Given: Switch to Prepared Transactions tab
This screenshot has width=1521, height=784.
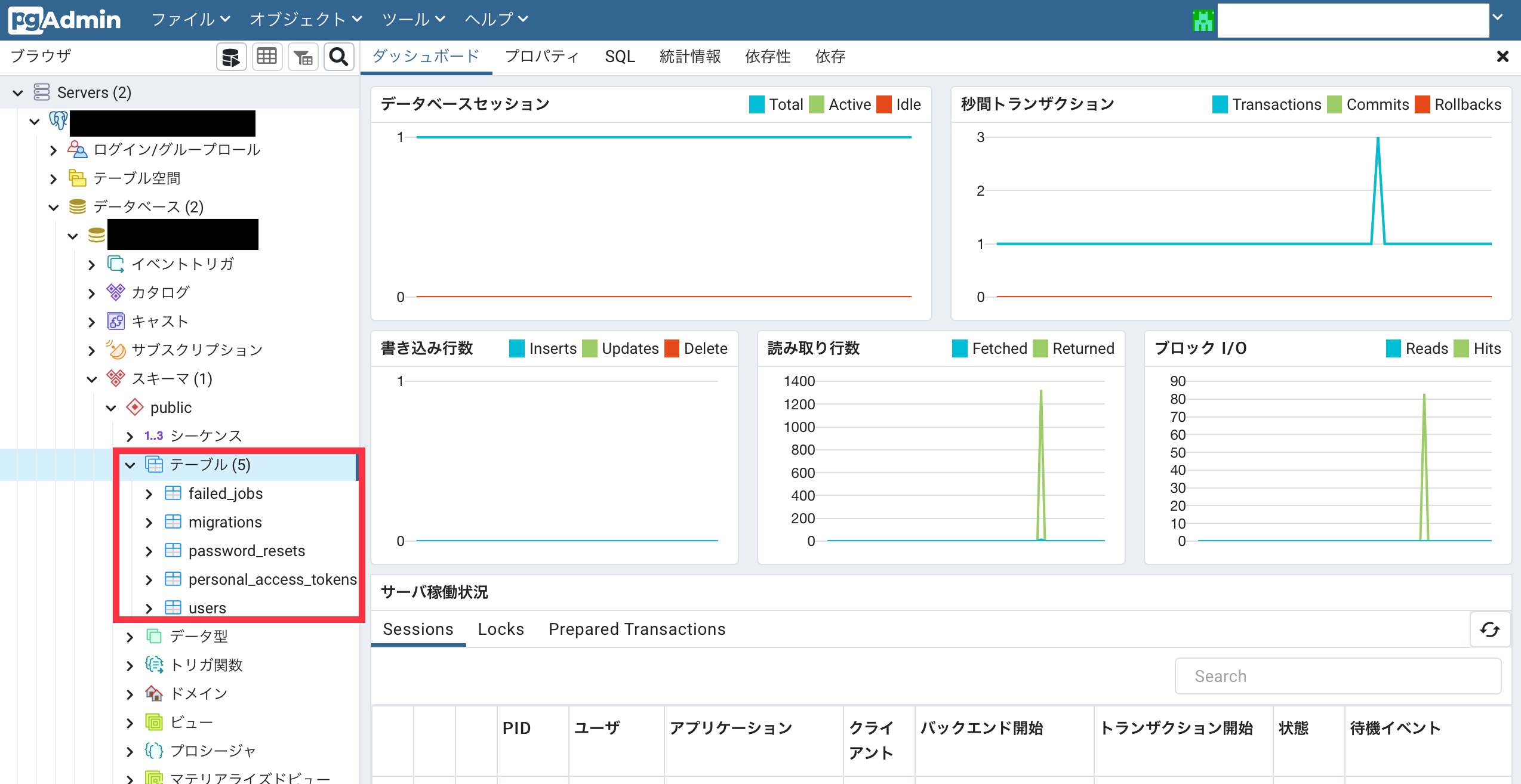Looking at the screenshot, I should point(636,629).
